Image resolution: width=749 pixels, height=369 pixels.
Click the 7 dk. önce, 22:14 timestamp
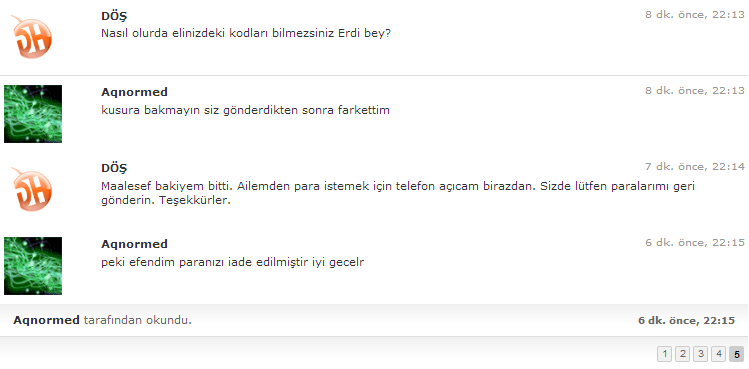point(695,166)
